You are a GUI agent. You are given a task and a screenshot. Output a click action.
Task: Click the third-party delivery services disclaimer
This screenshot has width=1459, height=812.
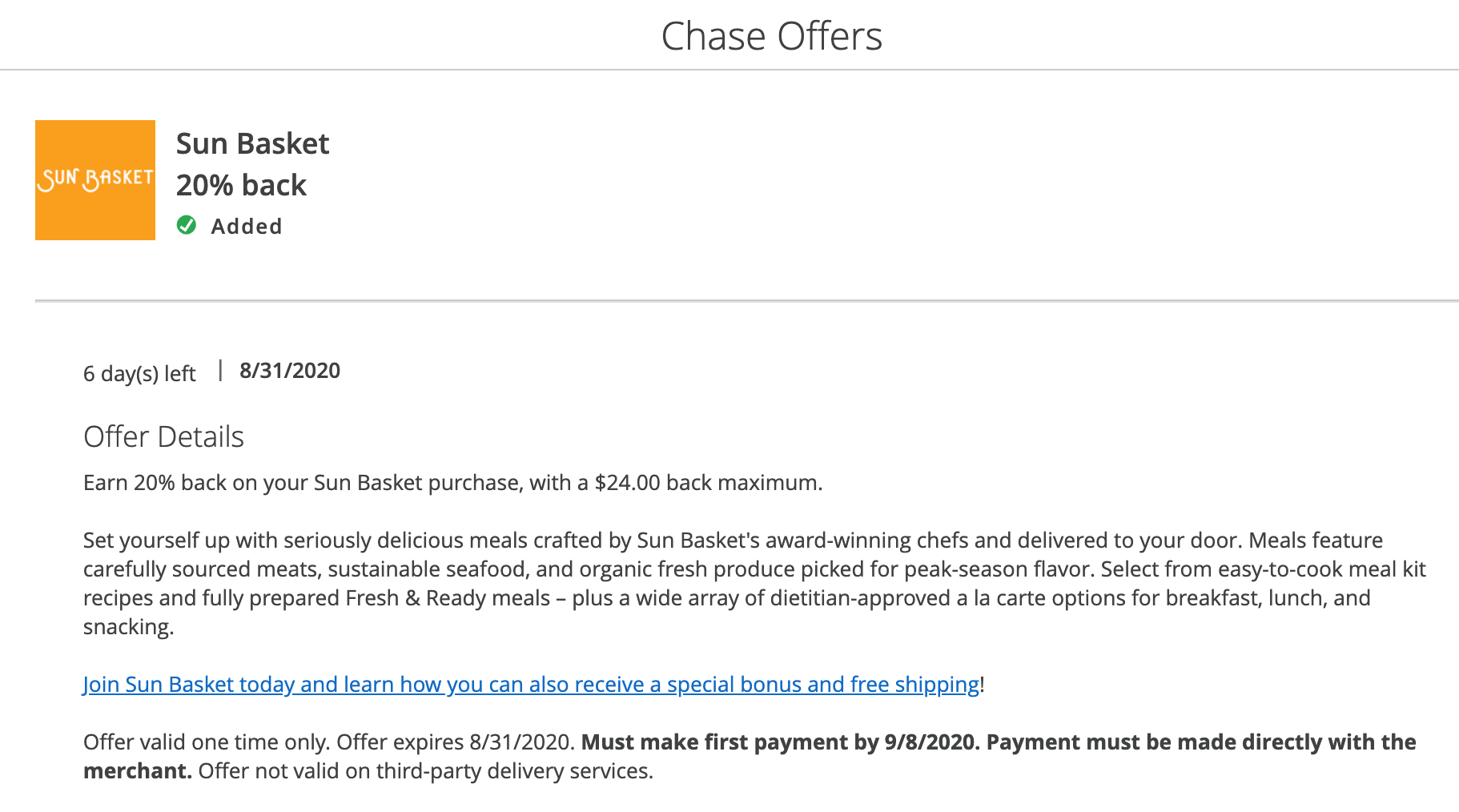click(425, 771)
